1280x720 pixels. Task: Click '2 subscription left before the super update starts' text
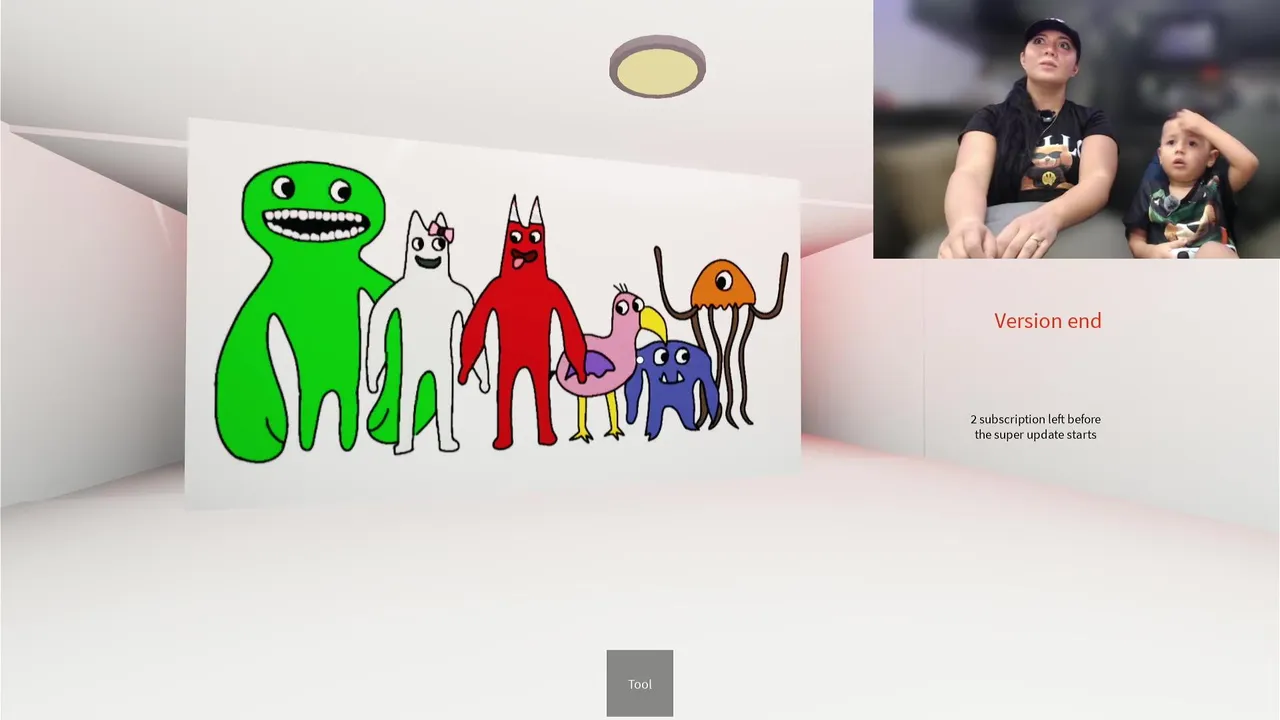[x=1035, y=427]
